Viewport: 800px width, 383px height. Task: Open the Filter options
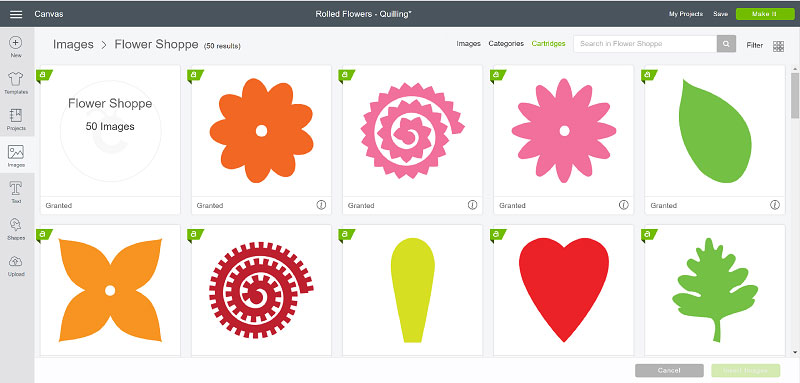coord(755,45)
